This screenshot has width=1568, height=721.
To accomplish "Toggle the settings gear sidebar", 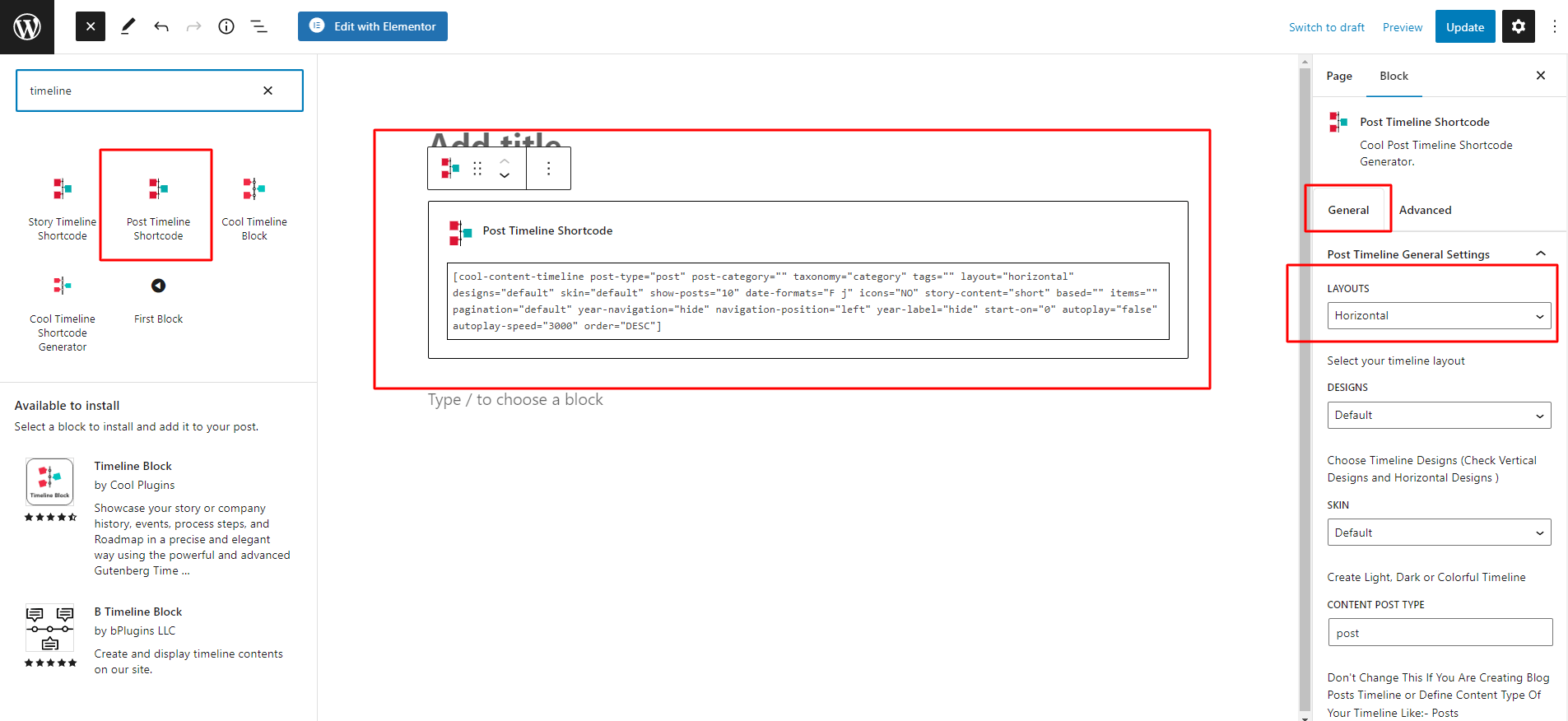I will 1519,26.
